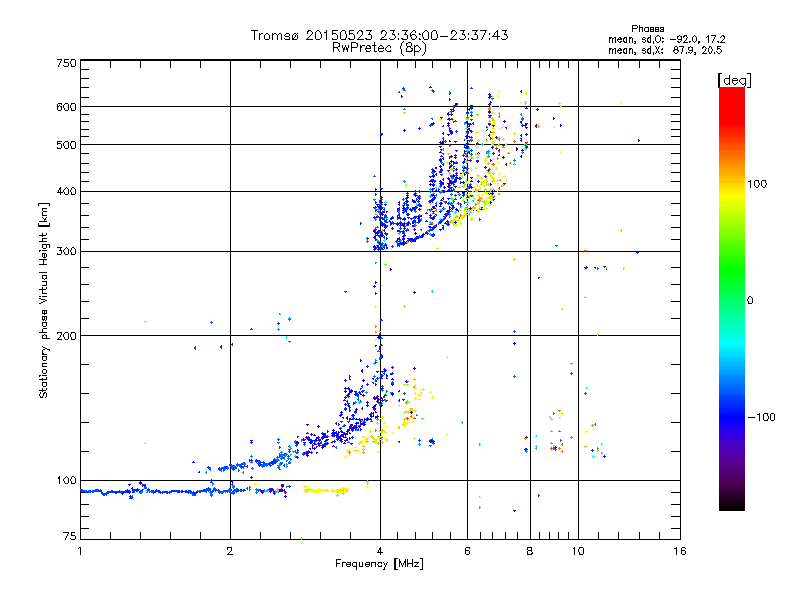Click the '100' colorbar tick label
Viewport: 800px width, 600px height.
click(x=757, y=184)
